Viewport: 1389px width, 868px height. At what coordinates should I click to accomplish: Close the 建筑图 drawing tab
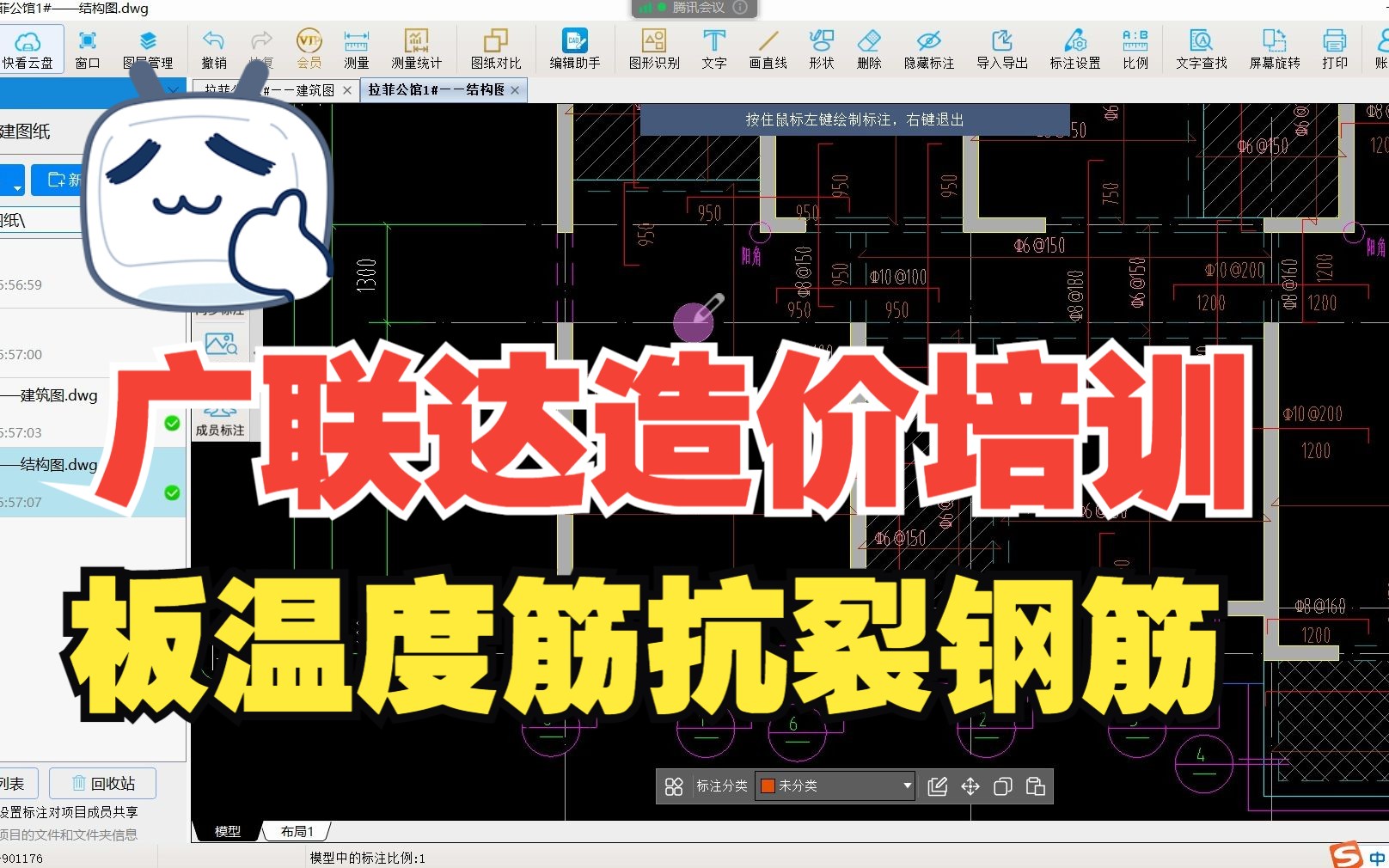click(x=347, y=90)
